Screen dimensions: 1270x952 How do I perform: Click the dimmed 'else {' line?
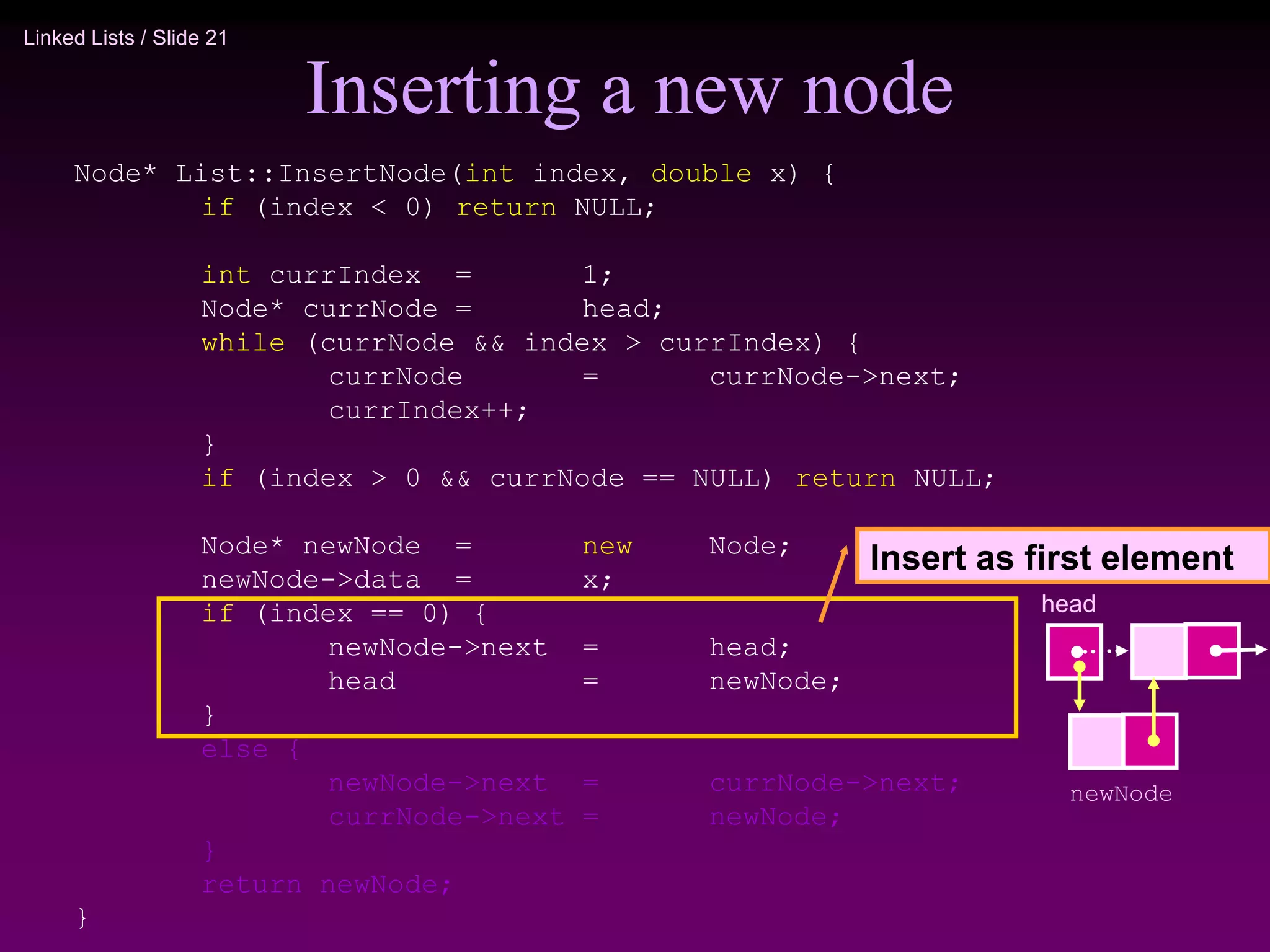point(251,749)
